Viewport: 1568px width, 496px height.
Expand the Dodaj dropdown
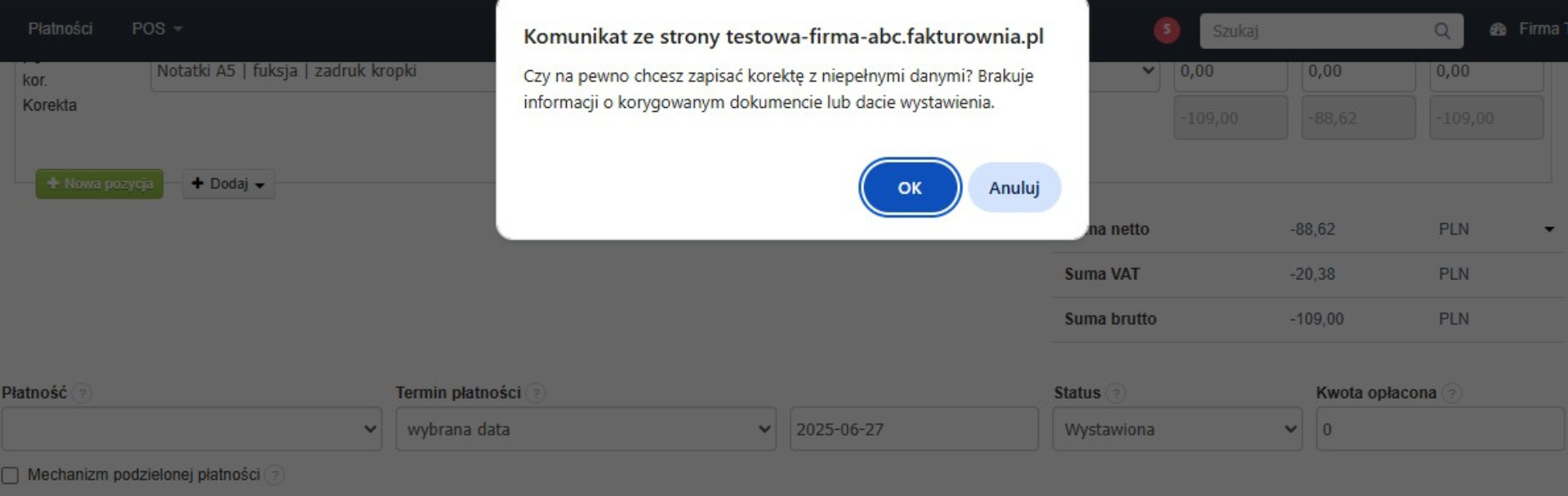pos(229,184)
